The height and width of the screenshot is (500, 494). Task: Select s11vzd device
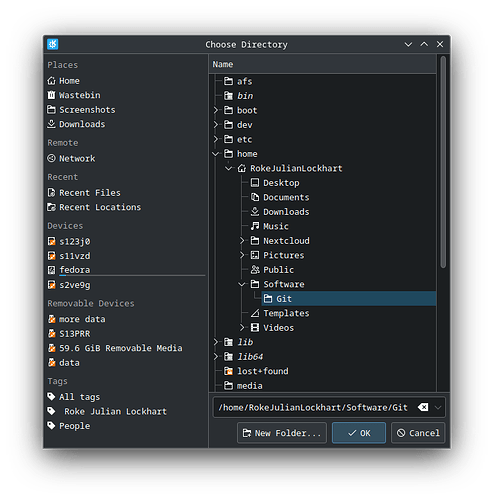tap(69, 256)
